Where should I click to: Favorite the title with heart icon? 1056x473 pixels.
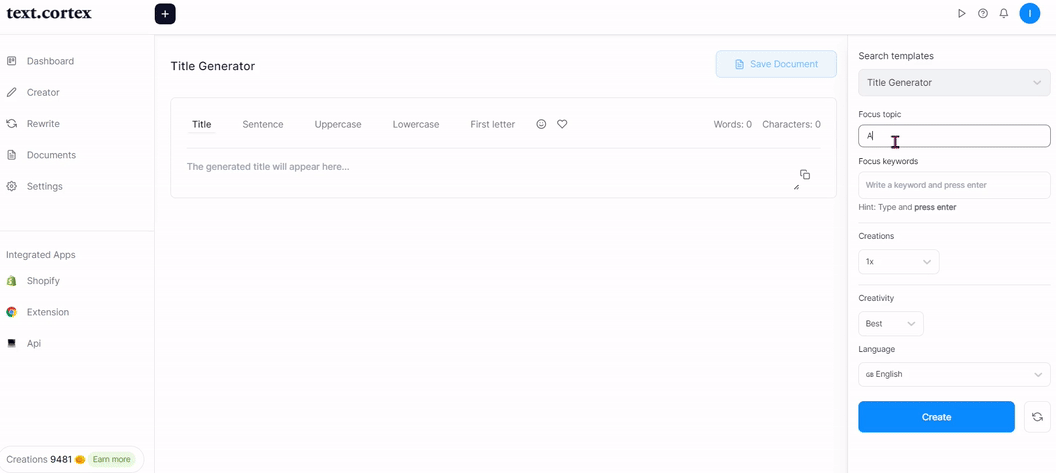[562, 124]
